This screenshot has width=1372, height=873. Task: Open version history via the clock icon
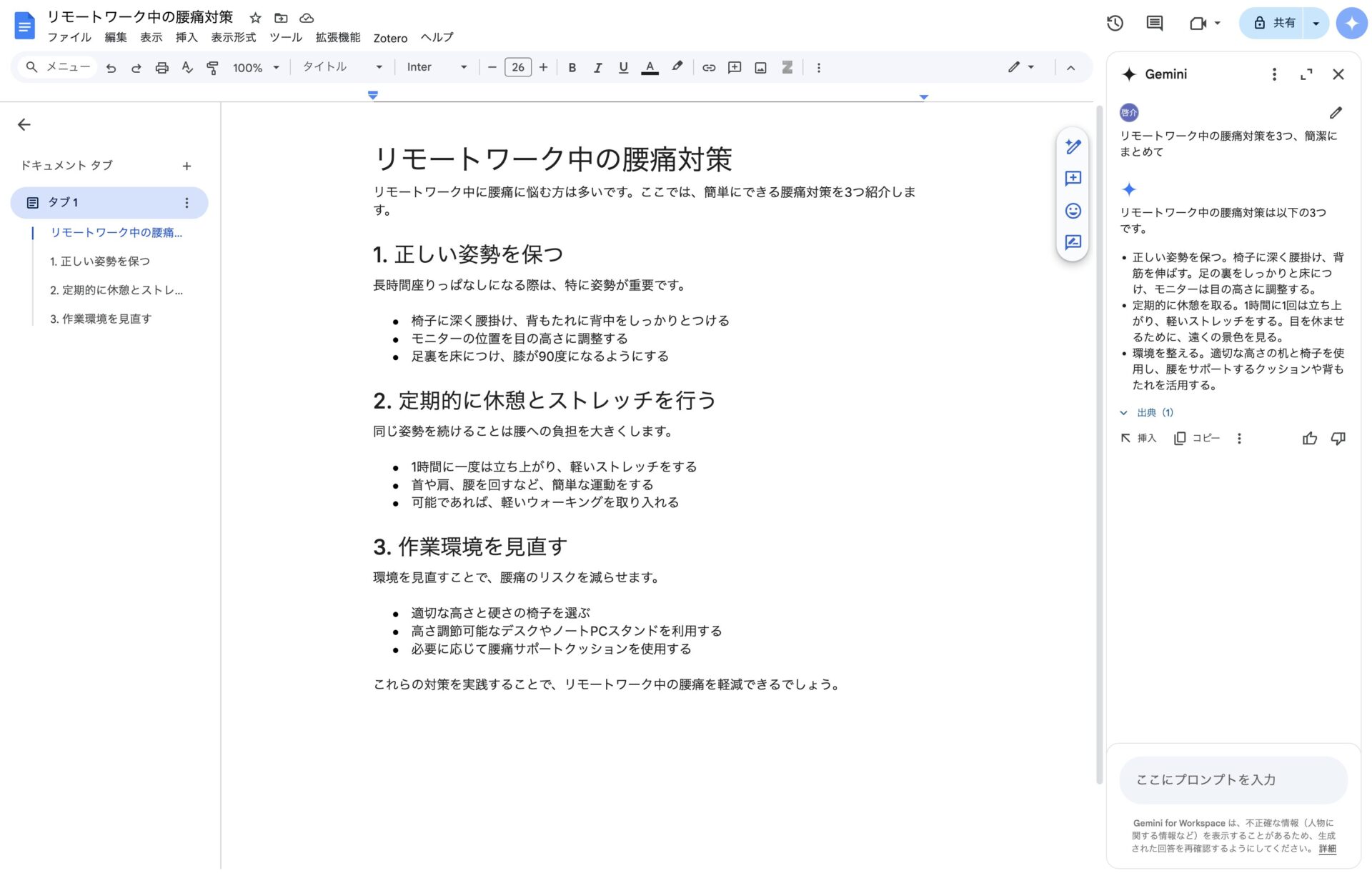pyautogui.click(x=1113, y=23)
